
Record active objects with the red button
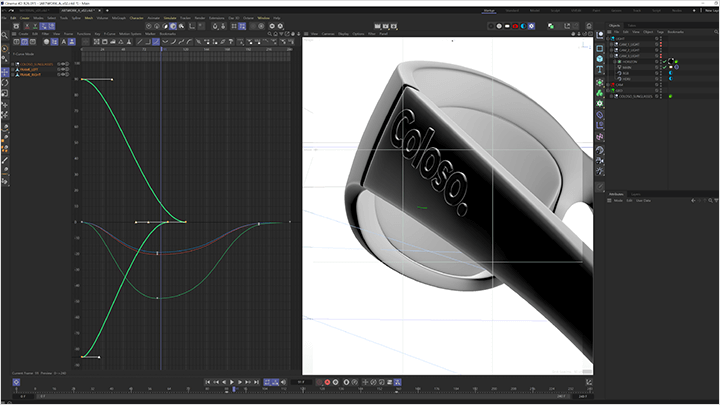(327, 382)
